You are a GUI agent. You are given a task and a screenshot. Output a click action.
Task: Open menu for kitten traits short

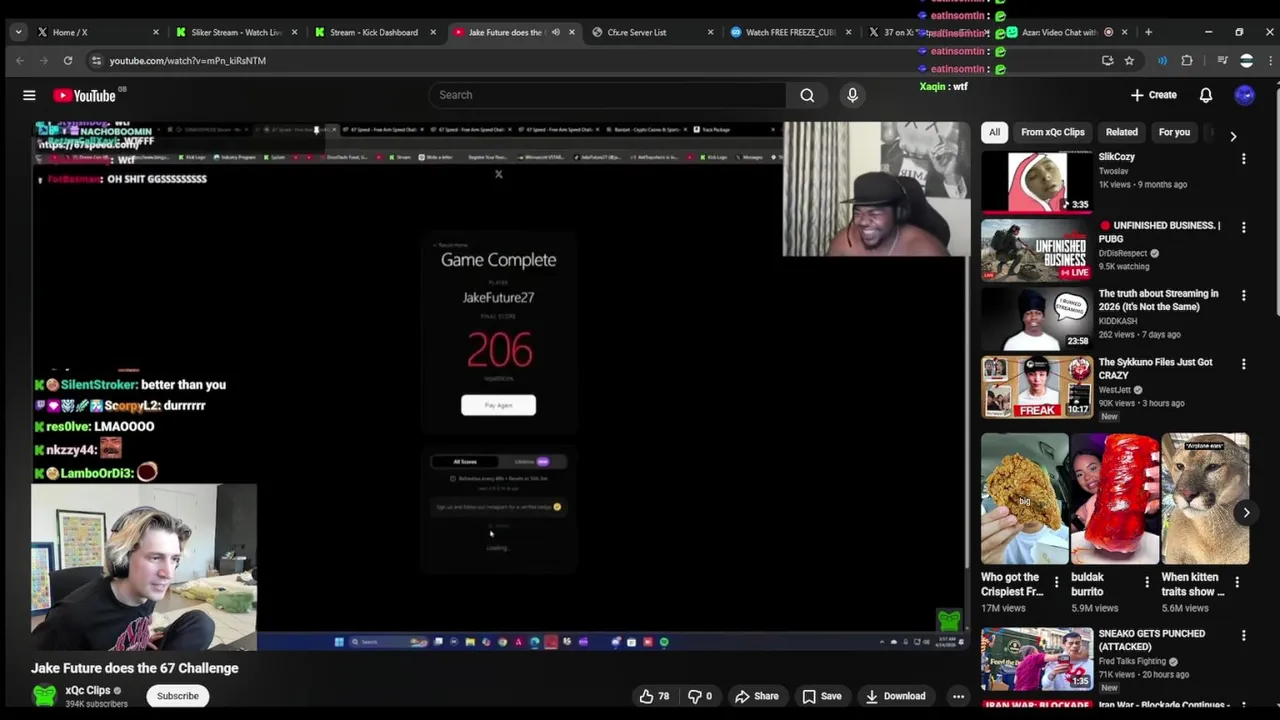[x=1237, y=582]
